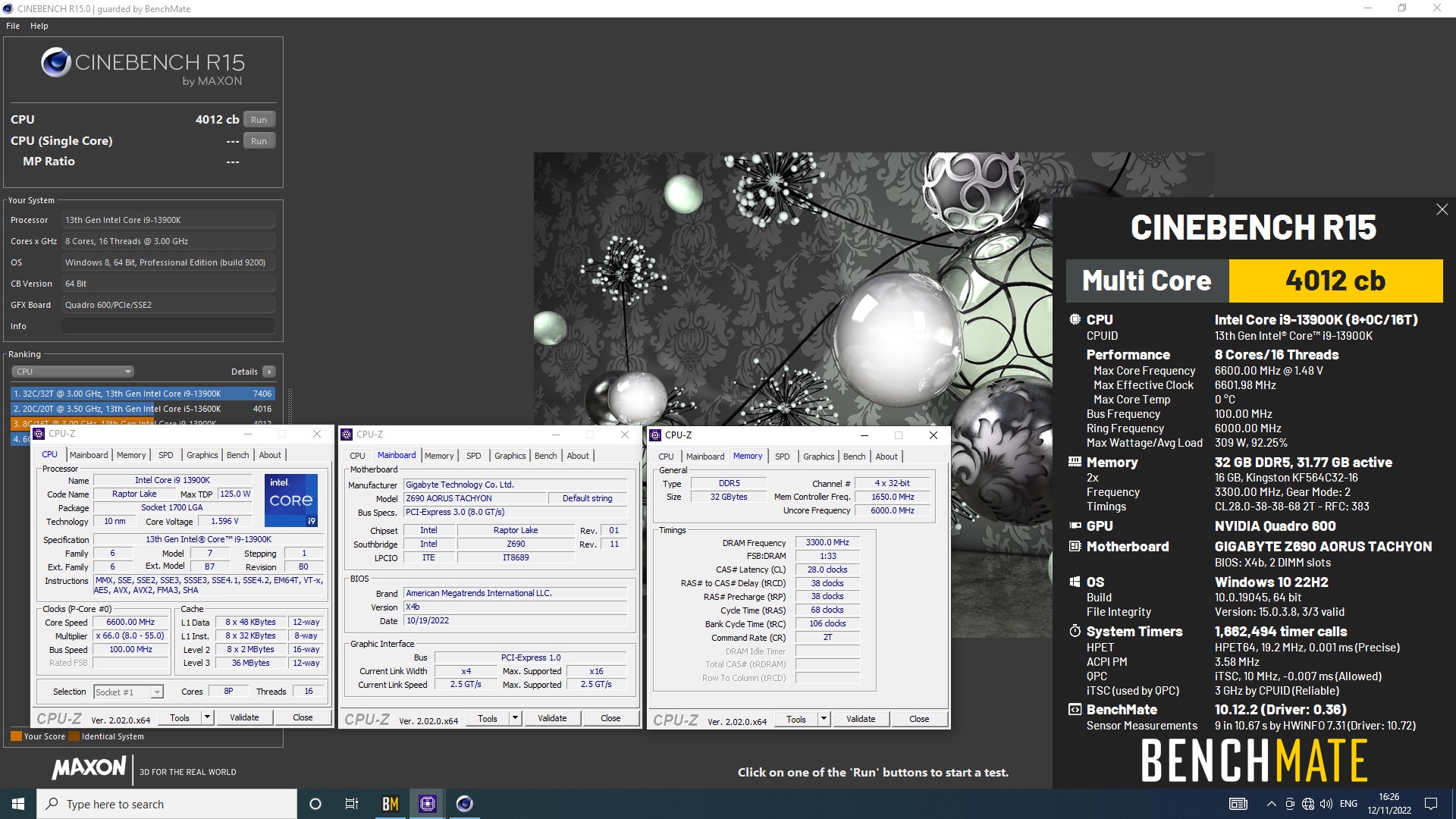Expand Tools dropdown in CPU-Z Mainboard window
Screen dimensions: 1456x819
tap(515, 718)
